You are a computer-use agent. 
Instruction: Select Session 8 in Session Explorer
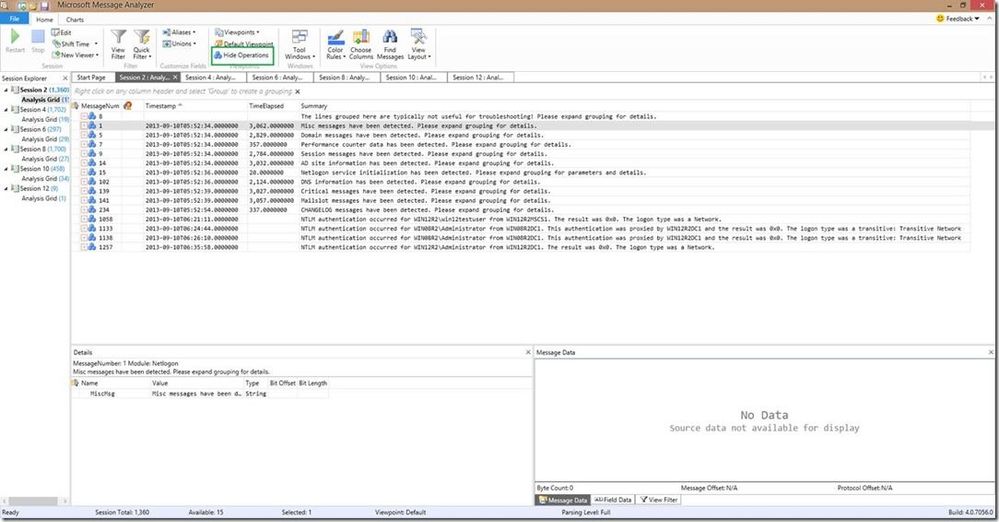[39, 149]
